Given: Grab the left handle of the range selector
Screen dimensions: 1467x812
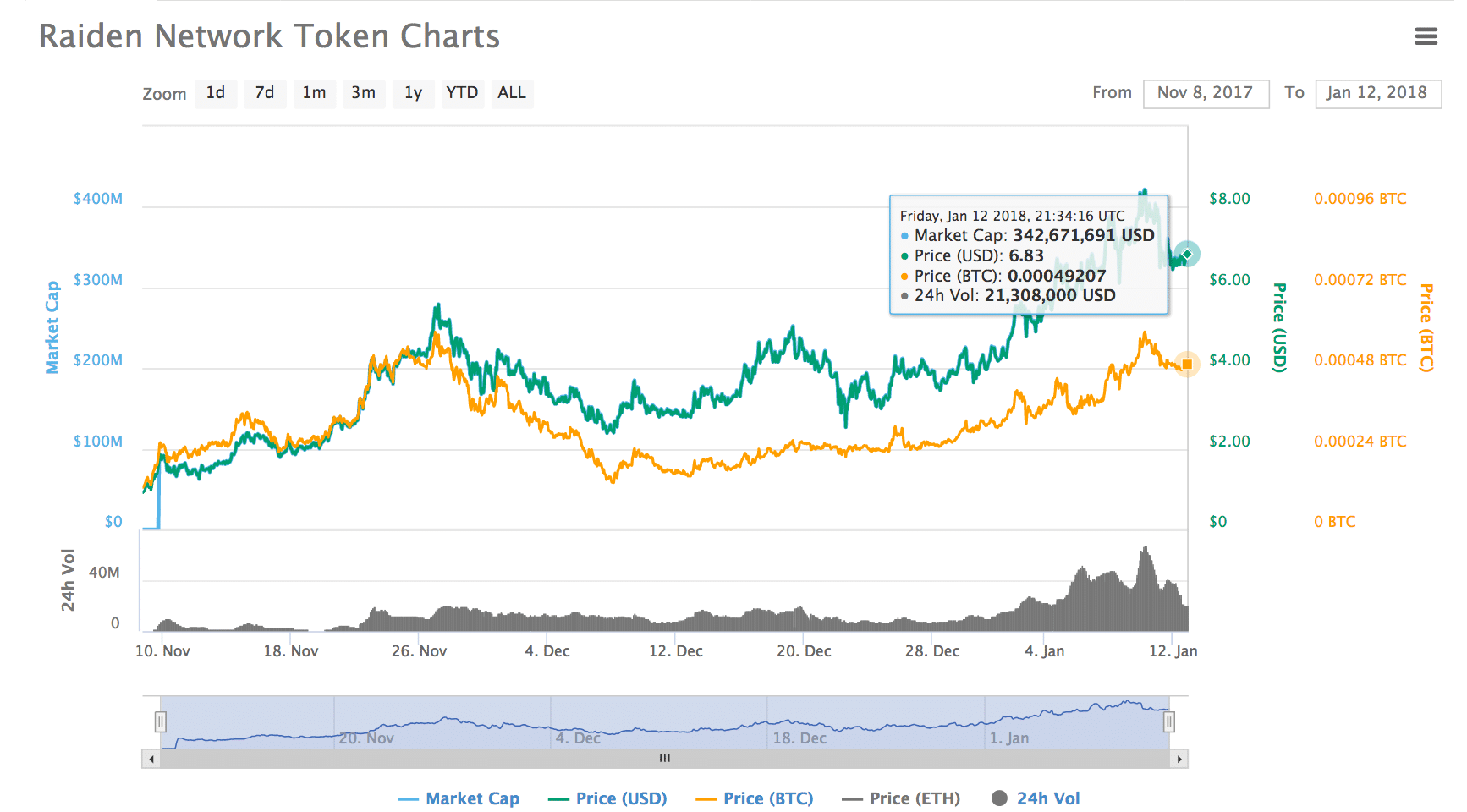Looking at the screenshot, I should pos(162,721).
